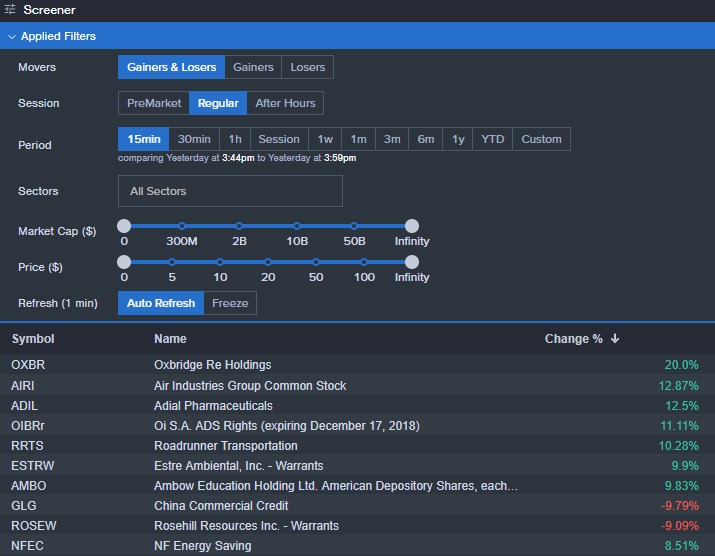Image resolution: width=715 pixels, height=556 pixels.
Task: Click Market Cap 10B slider tick
Action: tap(297, 226)
